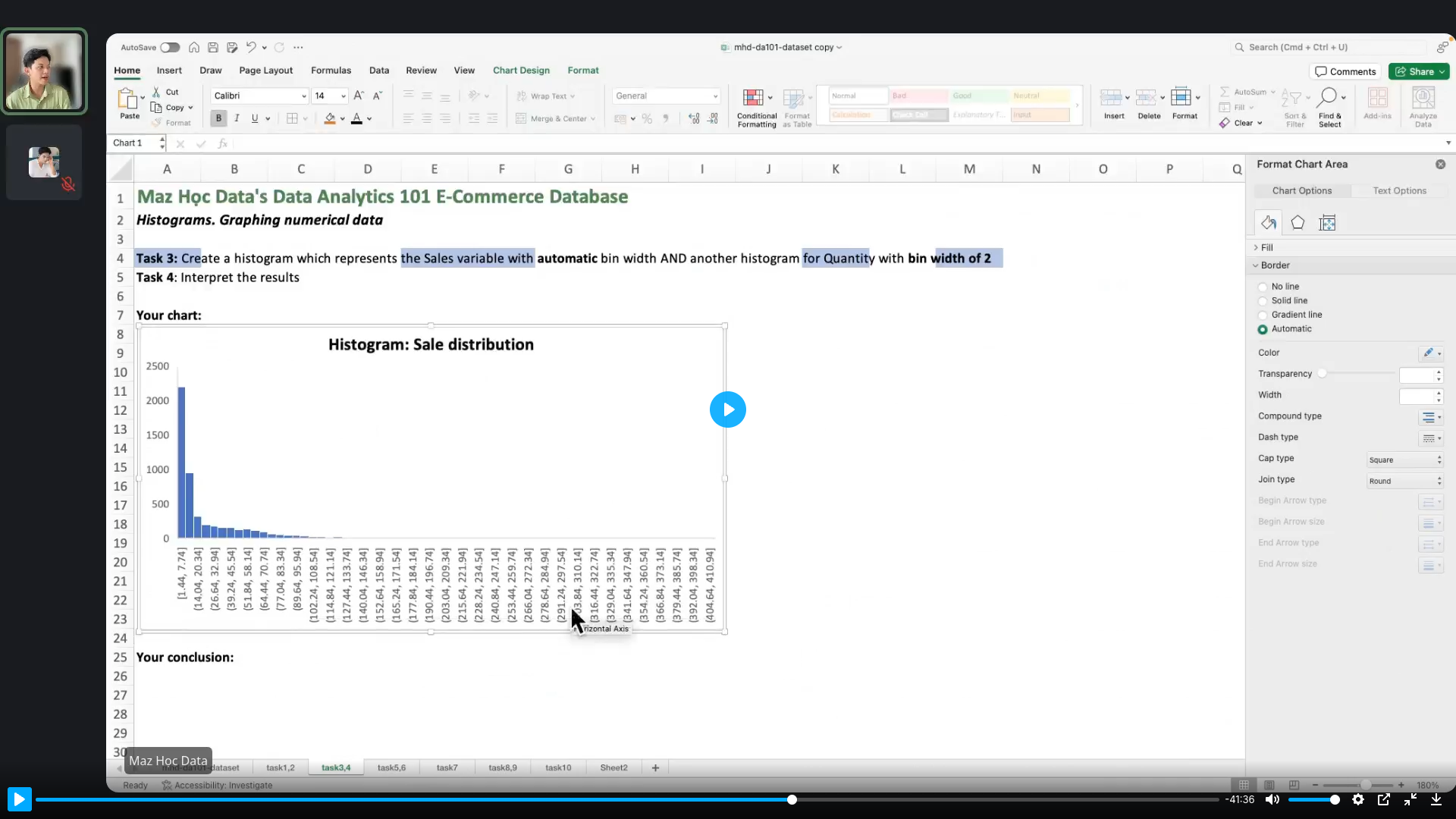Click the Paste clipboard icon

(127, 99)
